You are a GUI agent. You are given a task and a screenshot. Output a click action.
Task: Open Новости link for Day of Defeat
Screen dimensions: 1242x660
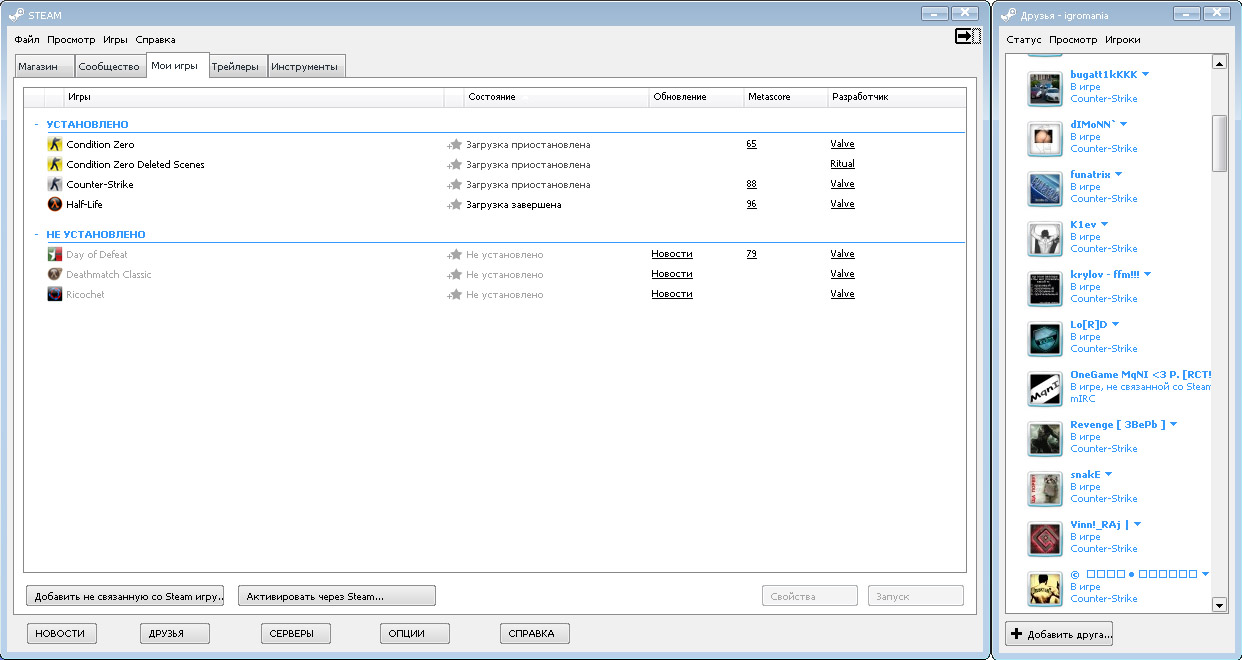click(672, 254)
